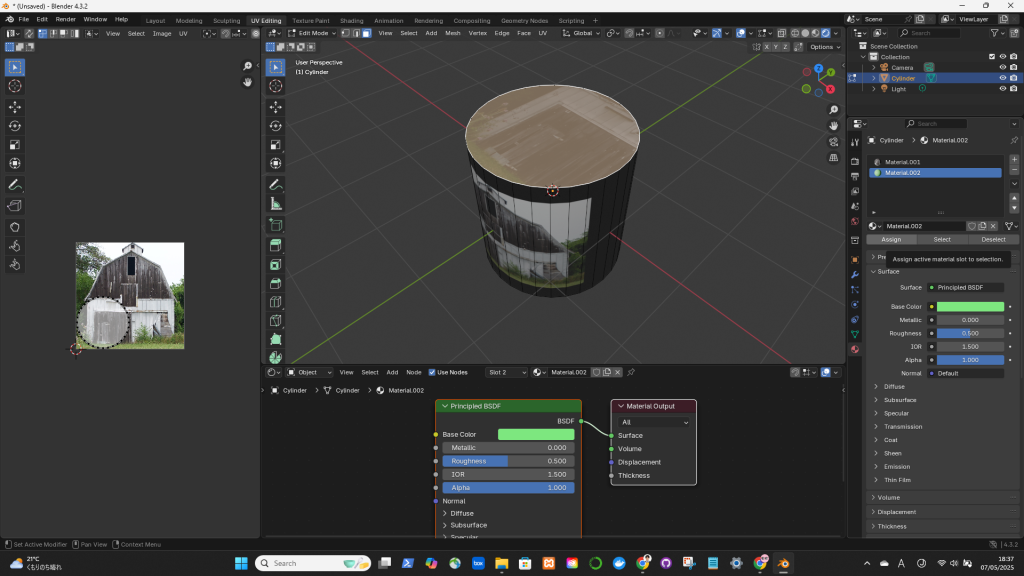
Task: Hide the Cylinder object in outliner
Action: [x=1002, y=78]
